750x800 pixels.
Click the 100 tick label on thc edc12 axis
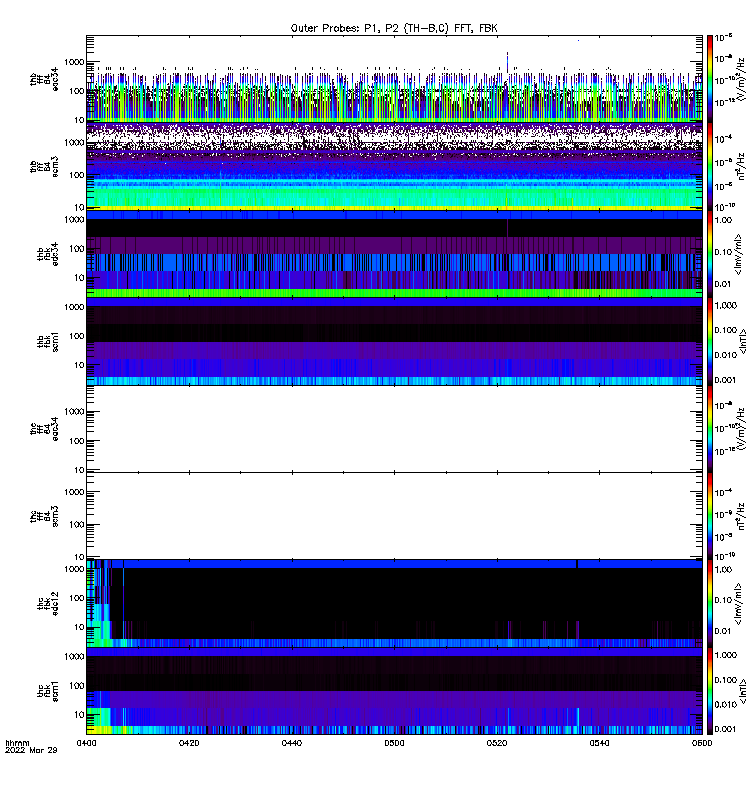click(77, 598)
